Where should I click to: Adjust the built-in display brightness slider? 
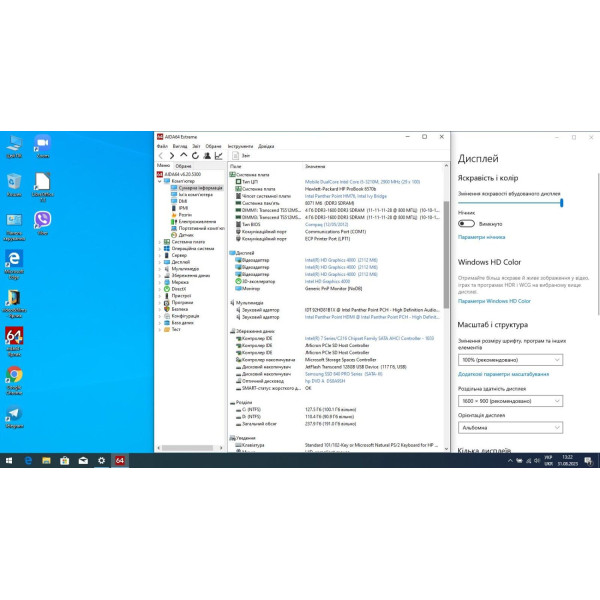click(x=510, y=203)
